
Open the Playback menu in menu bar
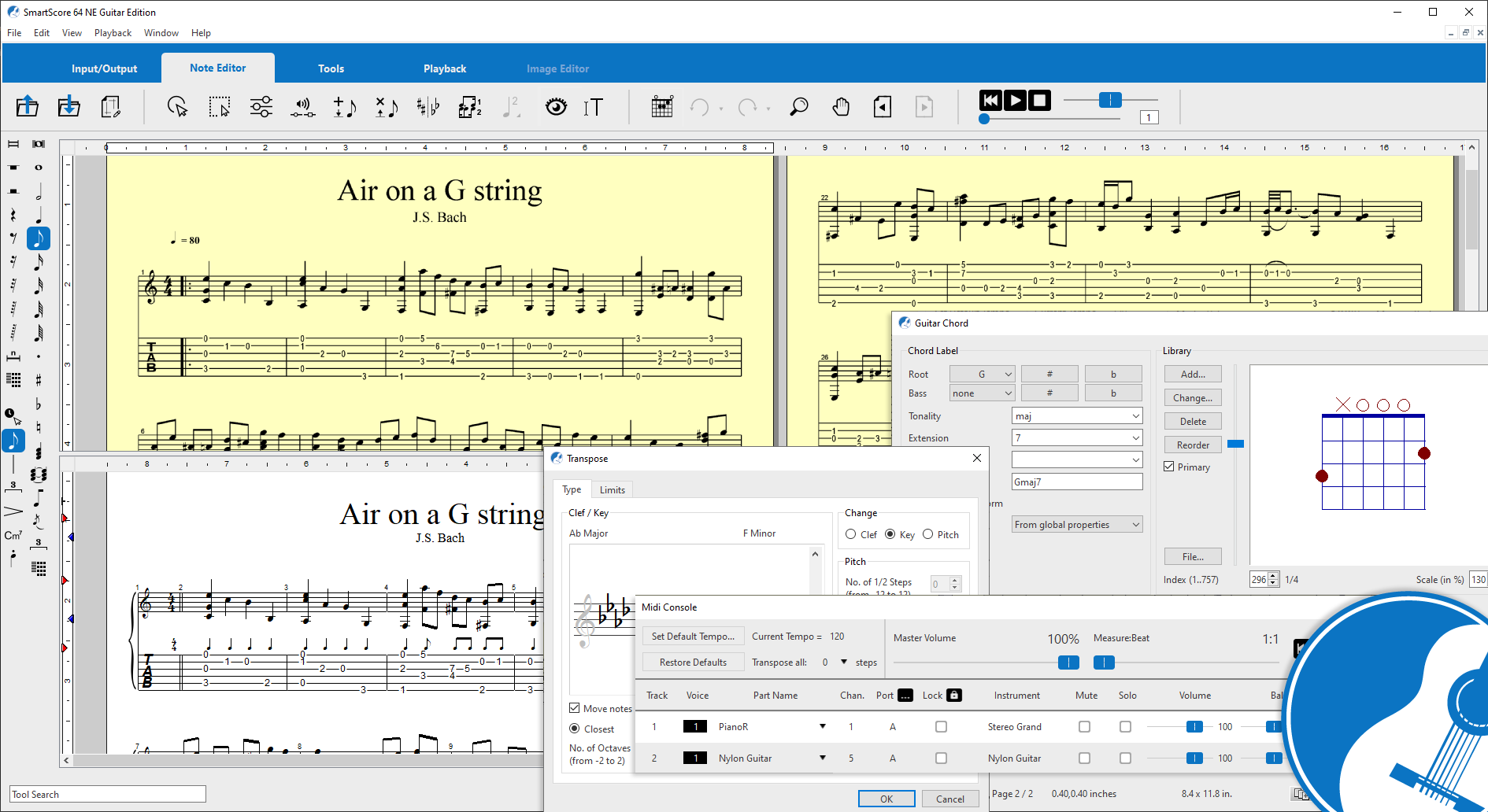(113, 33)
